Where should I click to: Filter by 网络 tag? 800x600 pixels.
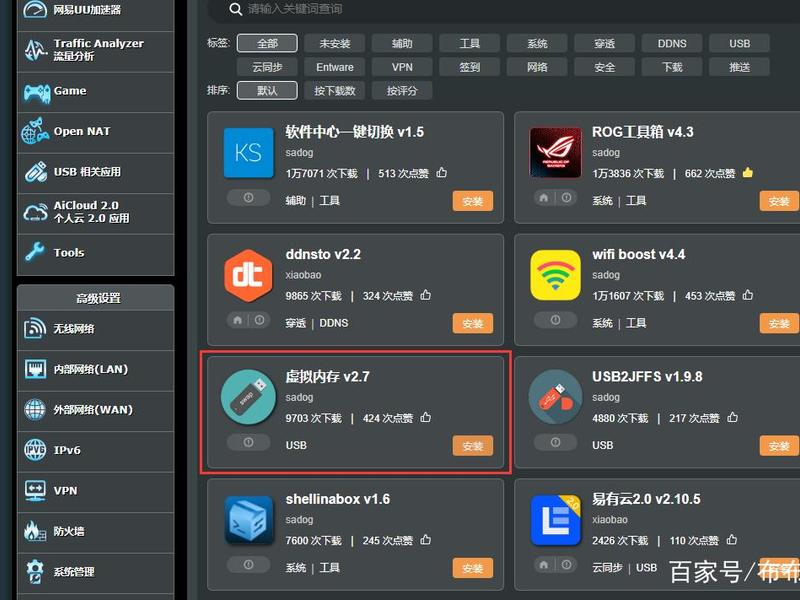coord(537,67)
